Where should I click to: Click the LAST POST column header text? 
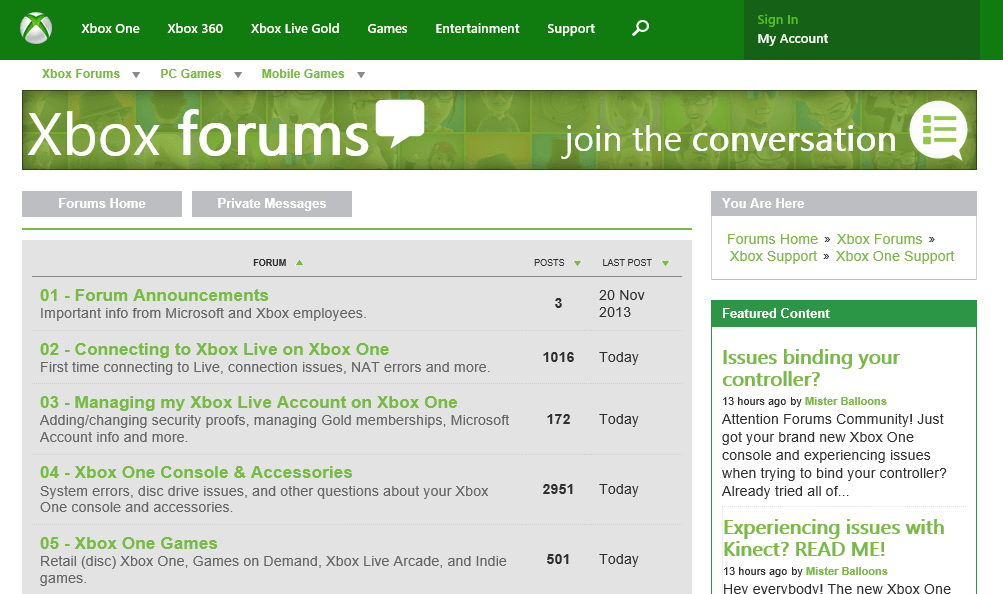[627, 263]
